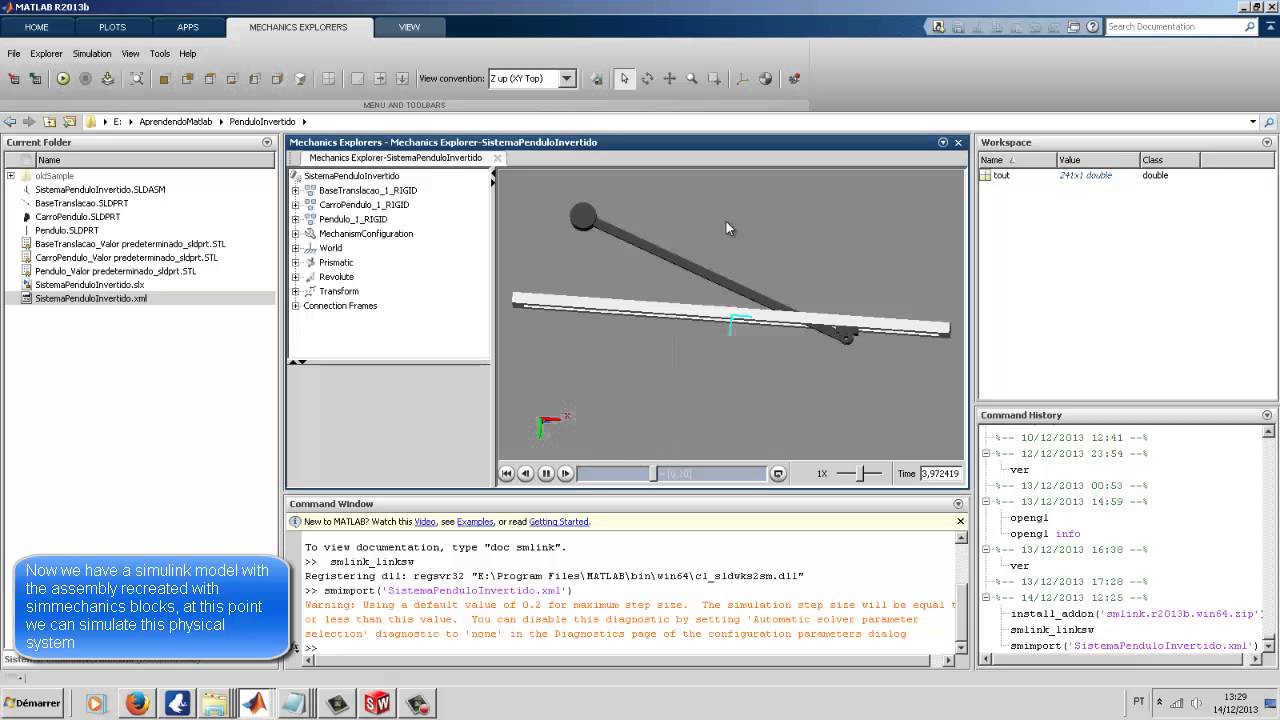Click Firefox icon in taskbar
The height and width of the screenshot is (720, 1280).
(137, 703)
